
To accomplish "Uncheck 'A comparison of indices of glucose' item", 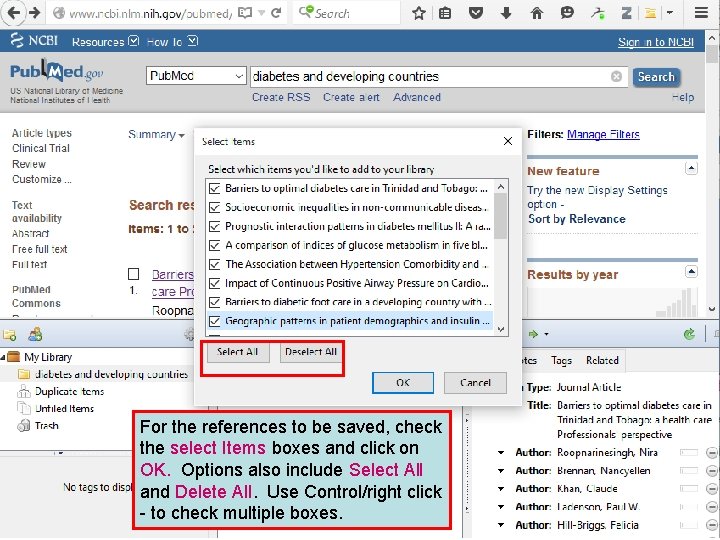I will tap(214, 246).
